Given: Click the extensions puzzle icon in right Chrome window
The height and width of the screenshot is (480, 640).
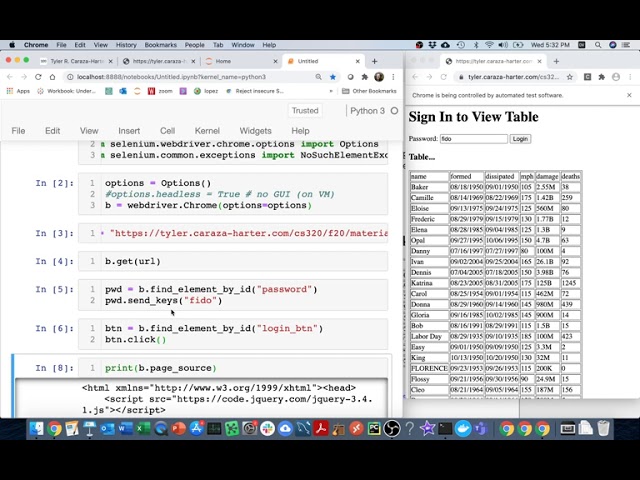Looking at the screenshot, I should click(x=602, y=77).
